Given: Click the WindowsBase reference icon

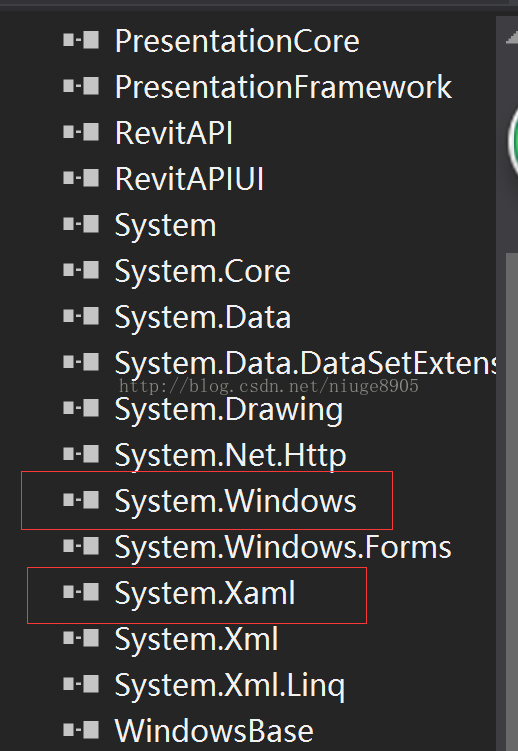Looking at the screenshot, I should coord(81,730).
